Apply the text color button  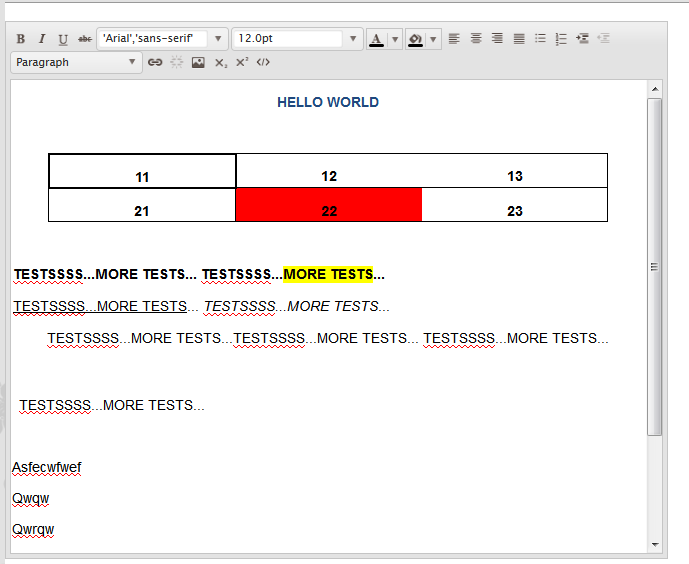pyautogui.click(x=376, y=39)
